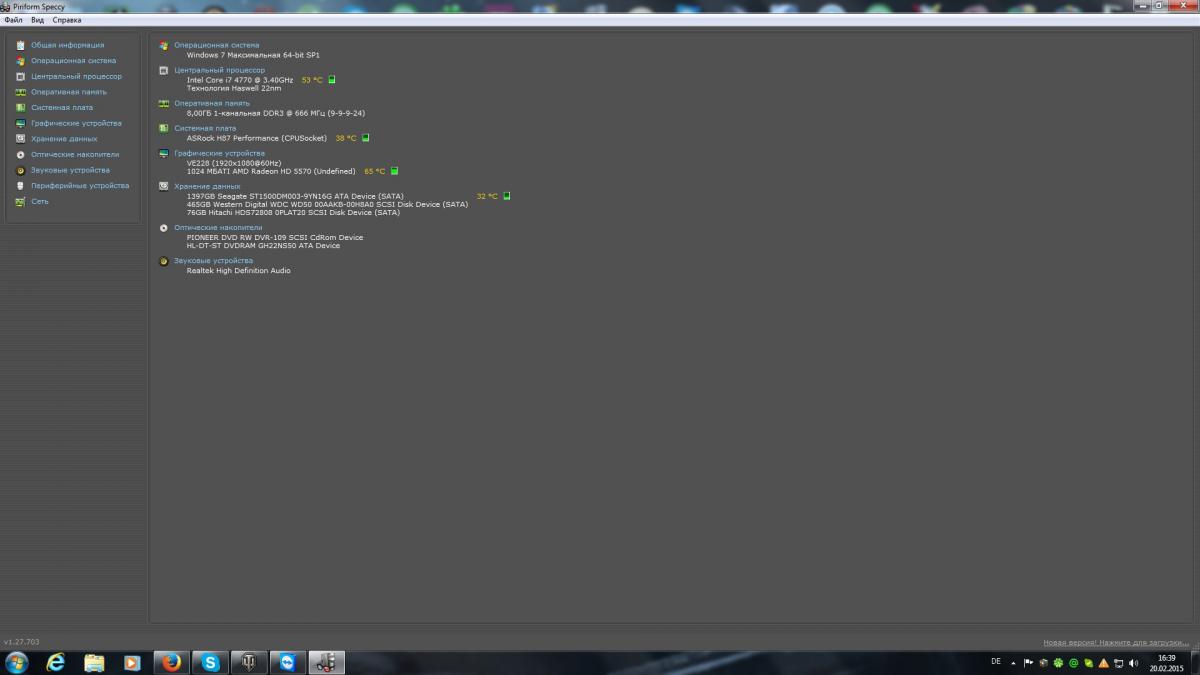Click the monitor icon beside summary heading Графические устройства

tap(164, 153)
